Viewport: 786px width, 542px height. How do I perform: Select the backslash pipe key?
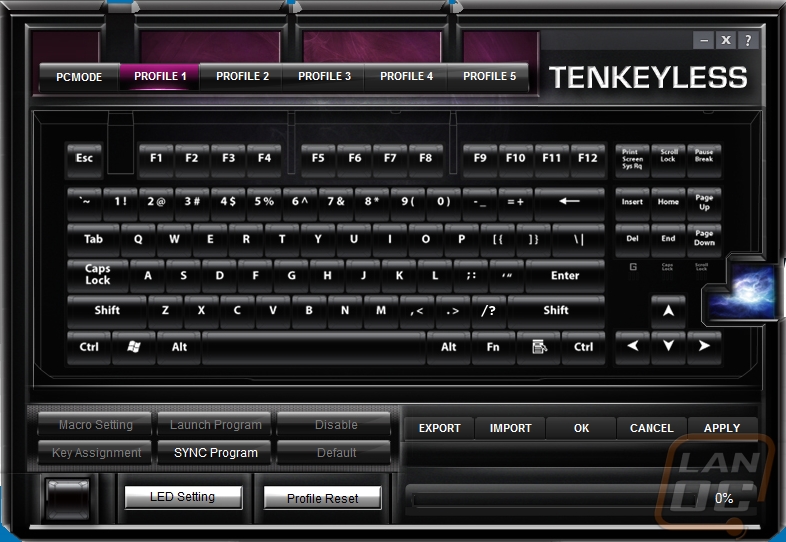[578, 240]
